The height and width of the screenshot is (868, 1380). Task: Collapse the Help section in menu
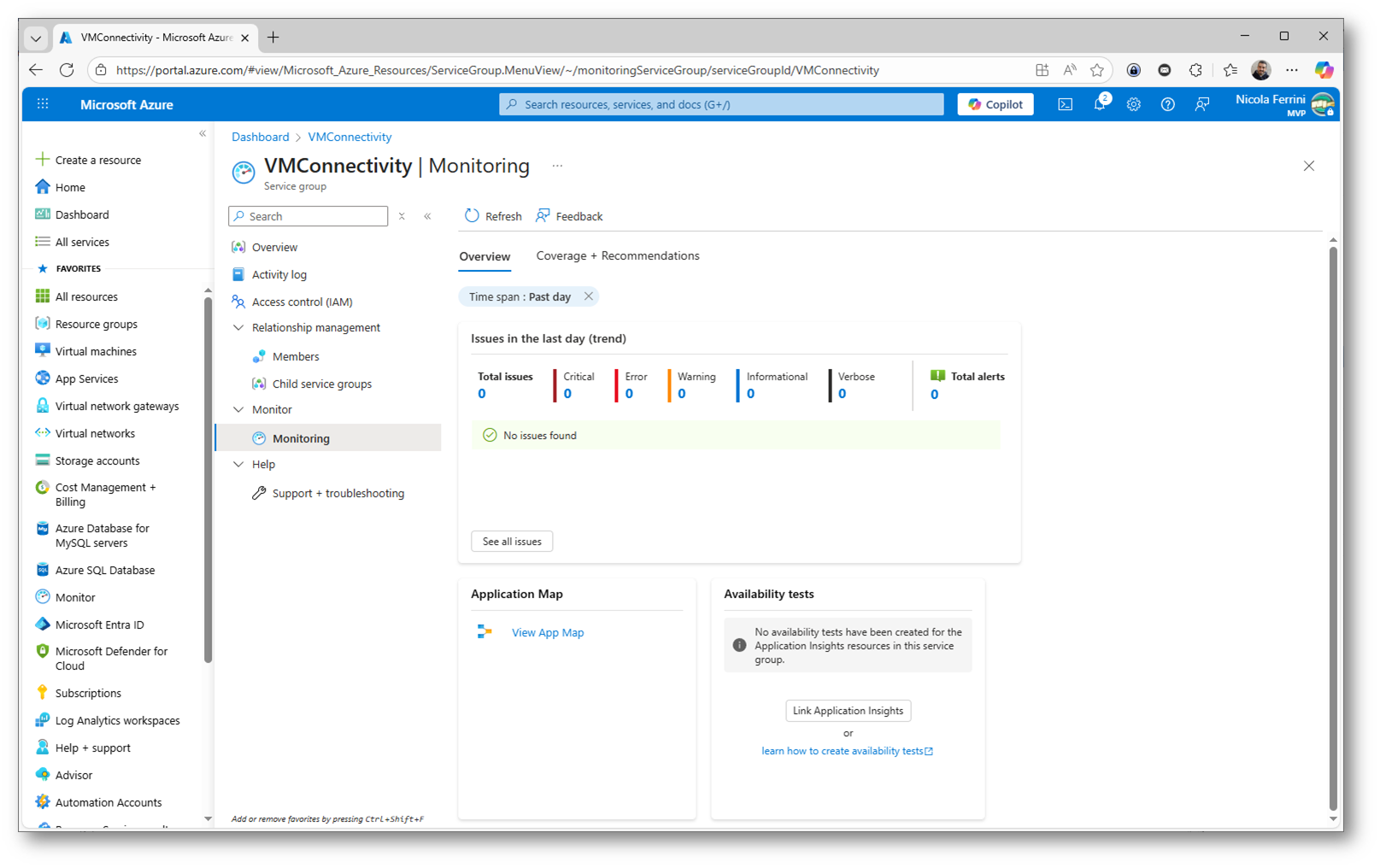[x=238, y=465]
